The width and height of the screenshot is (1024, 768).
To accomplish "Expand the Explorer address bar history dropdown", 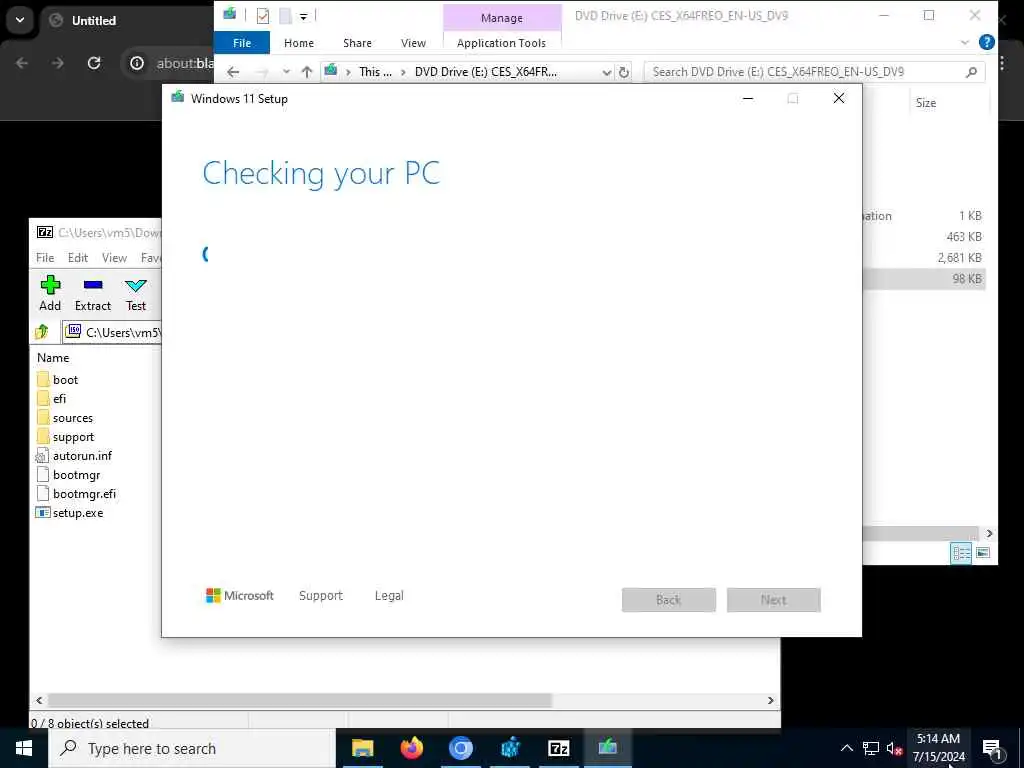I will 607,72.
